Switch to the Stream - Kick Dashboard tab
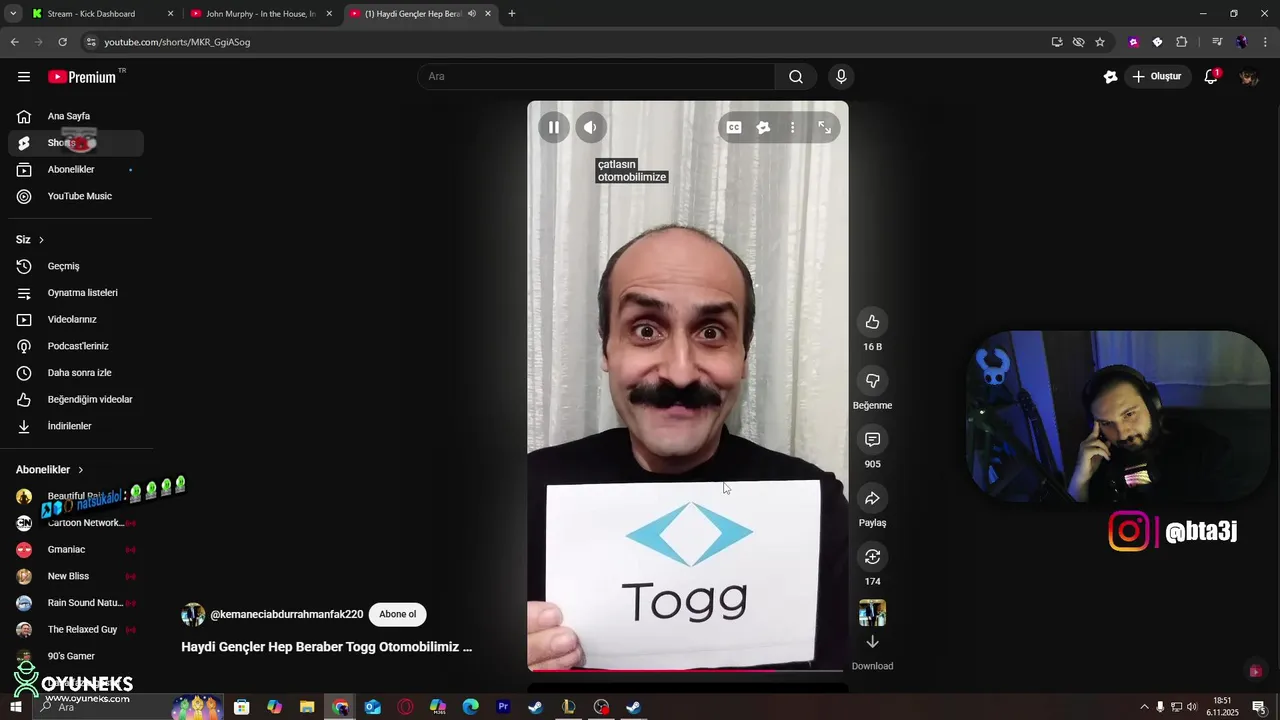Viewport: 1280px width, 720px height. (100, 14)
